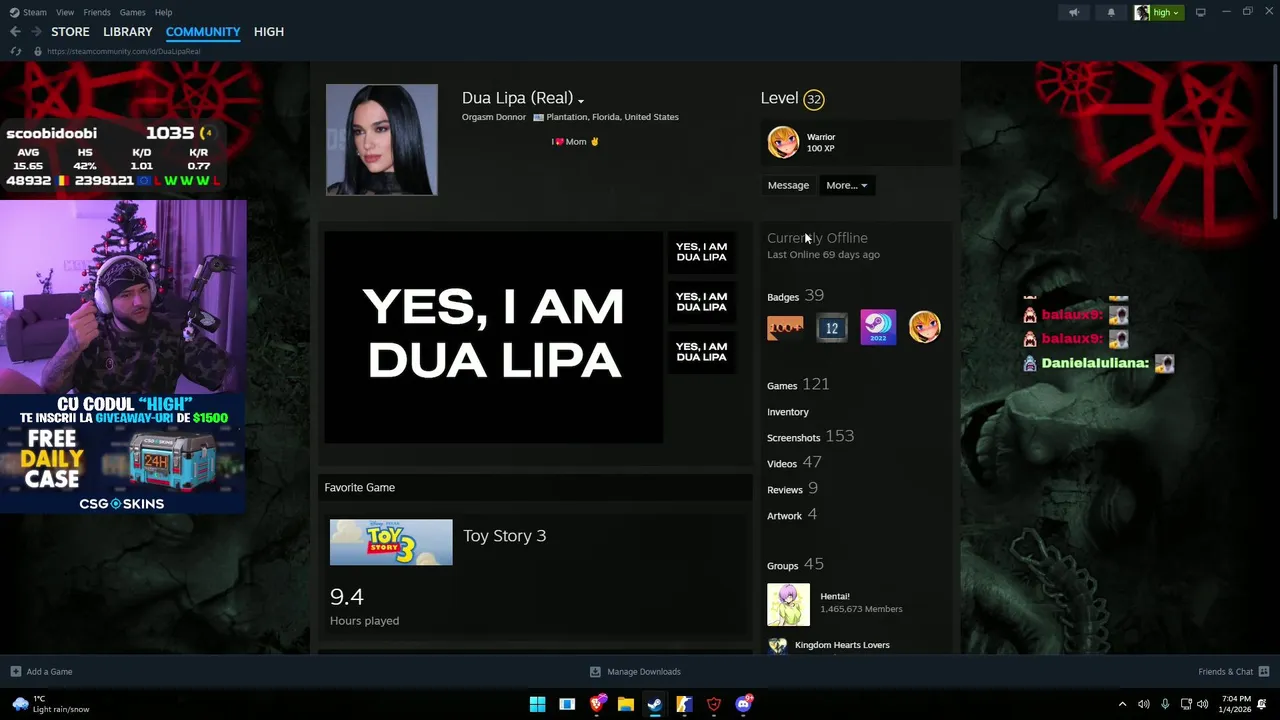The image size is (1280, 720).
Task: Open the bottom small YES, I AM DUA LIPA thumbnail
Action: tap(701, 352)
